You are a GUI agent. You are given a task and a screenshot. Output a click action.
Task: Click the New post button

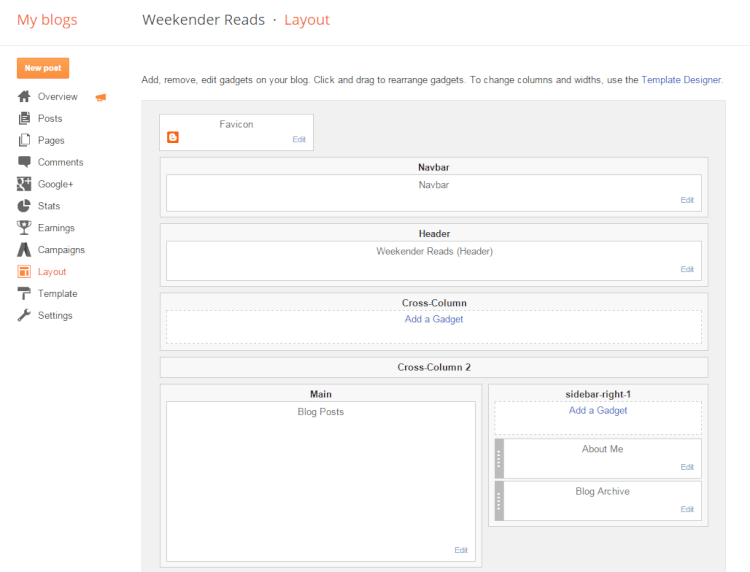coord(43,68)
